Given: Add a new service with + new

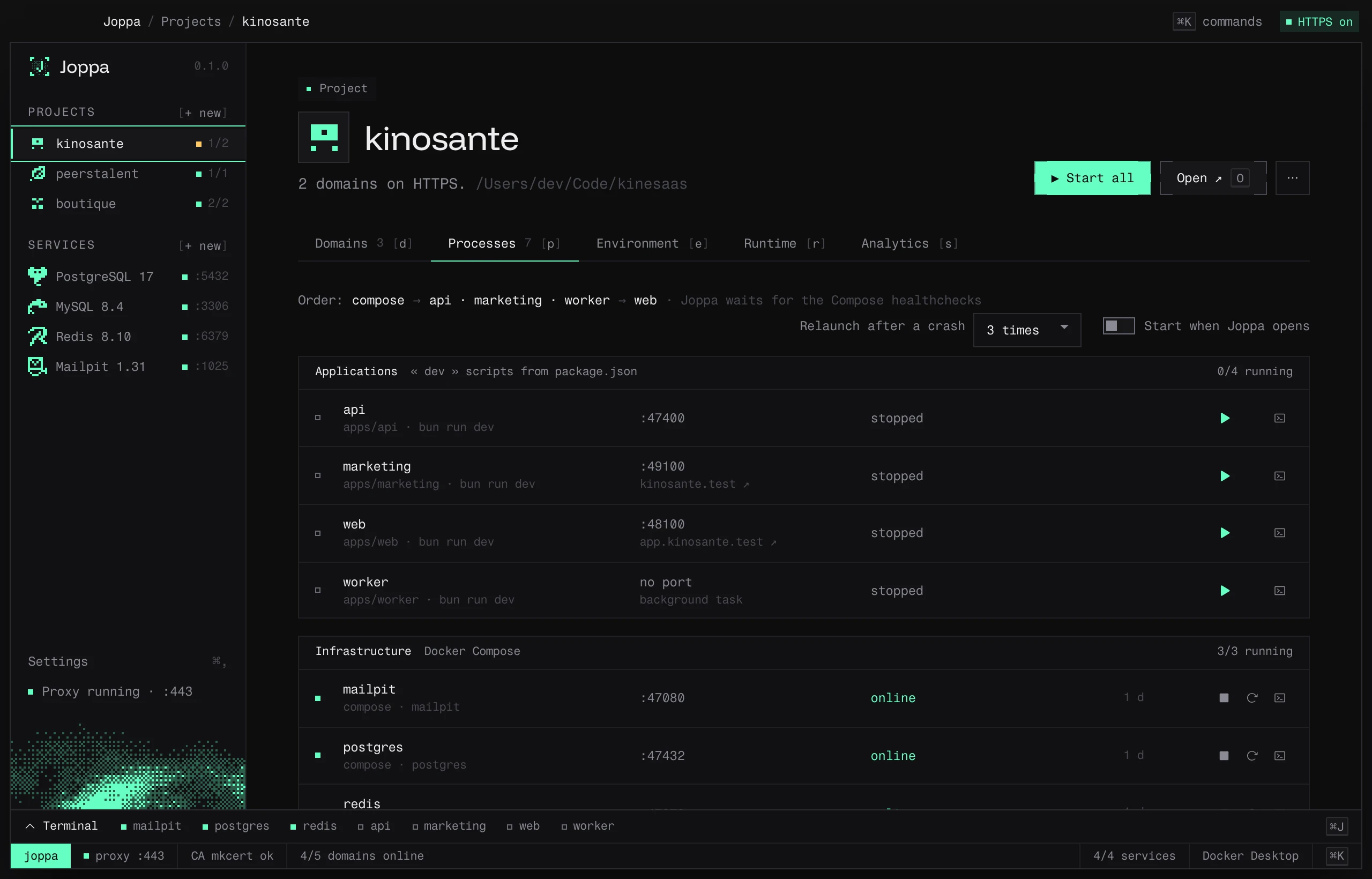Looking at the screenshot, I should point(203,246).
